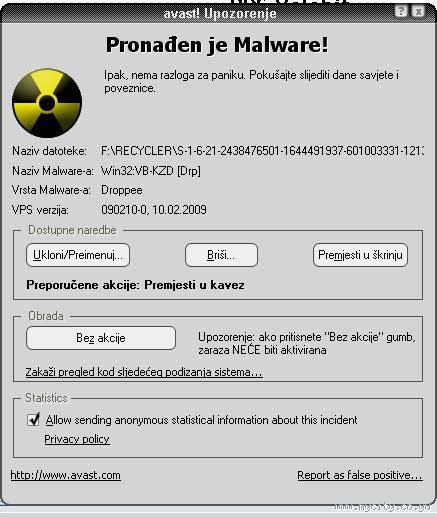Click the yellow radiation warning icon

pyautogui.click(x=47, y=103)
